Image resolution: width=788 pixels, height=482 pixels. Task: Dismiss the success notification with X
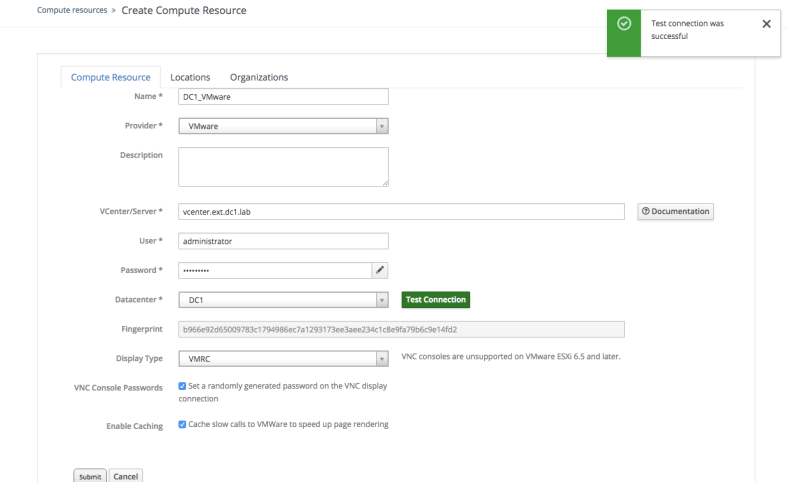coord(766,24)
